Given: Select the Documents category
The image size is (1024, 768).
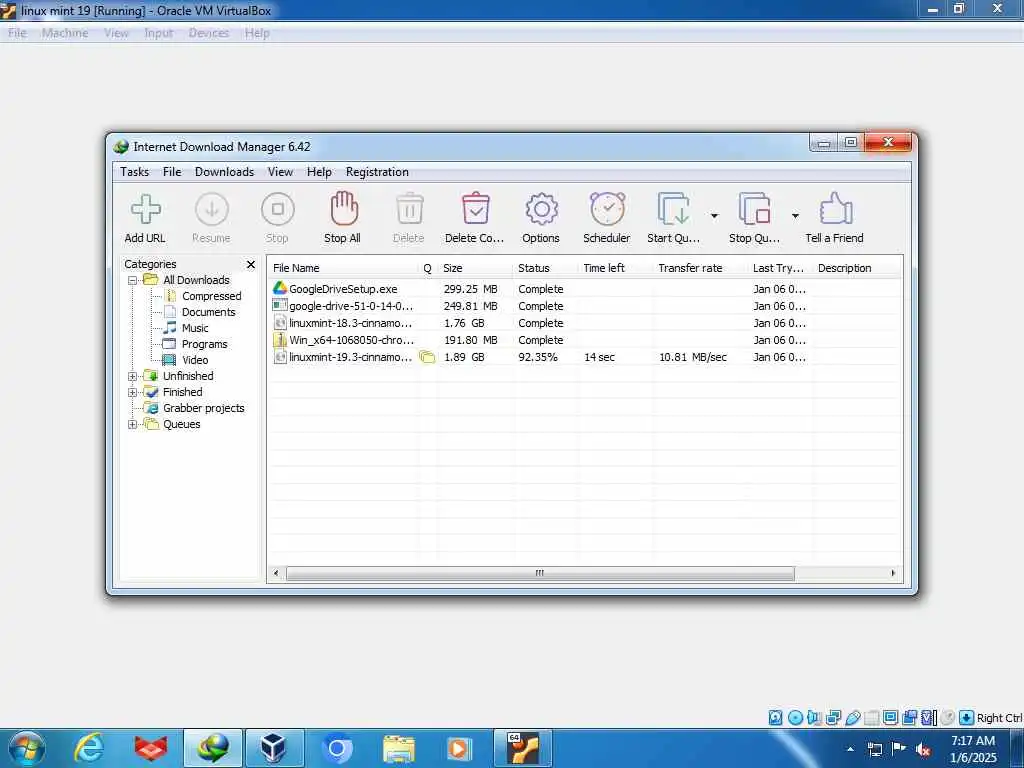Looking at the screenshot, I should 208,312.
